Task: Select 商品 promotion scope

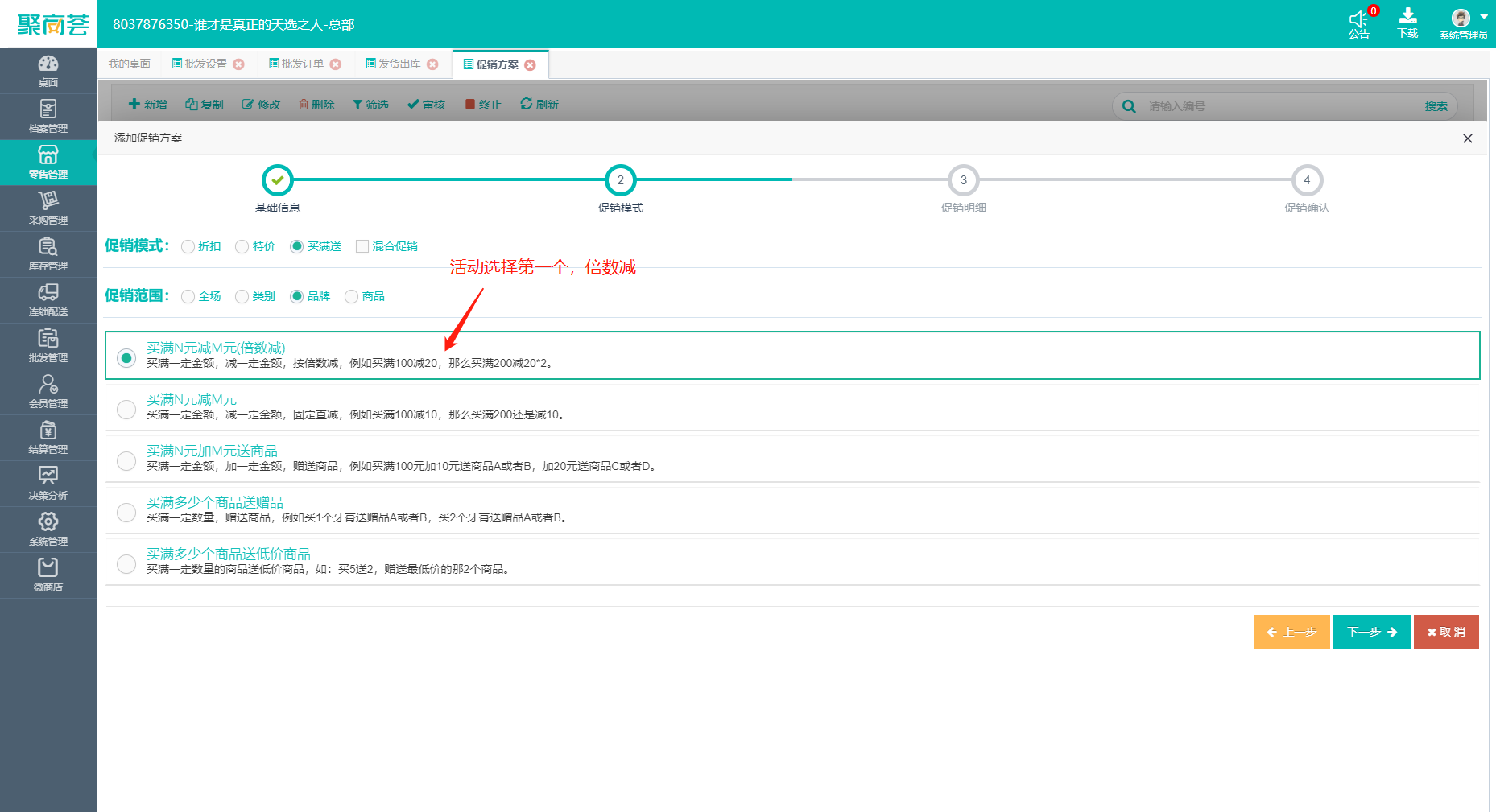Action: point(352,297)
